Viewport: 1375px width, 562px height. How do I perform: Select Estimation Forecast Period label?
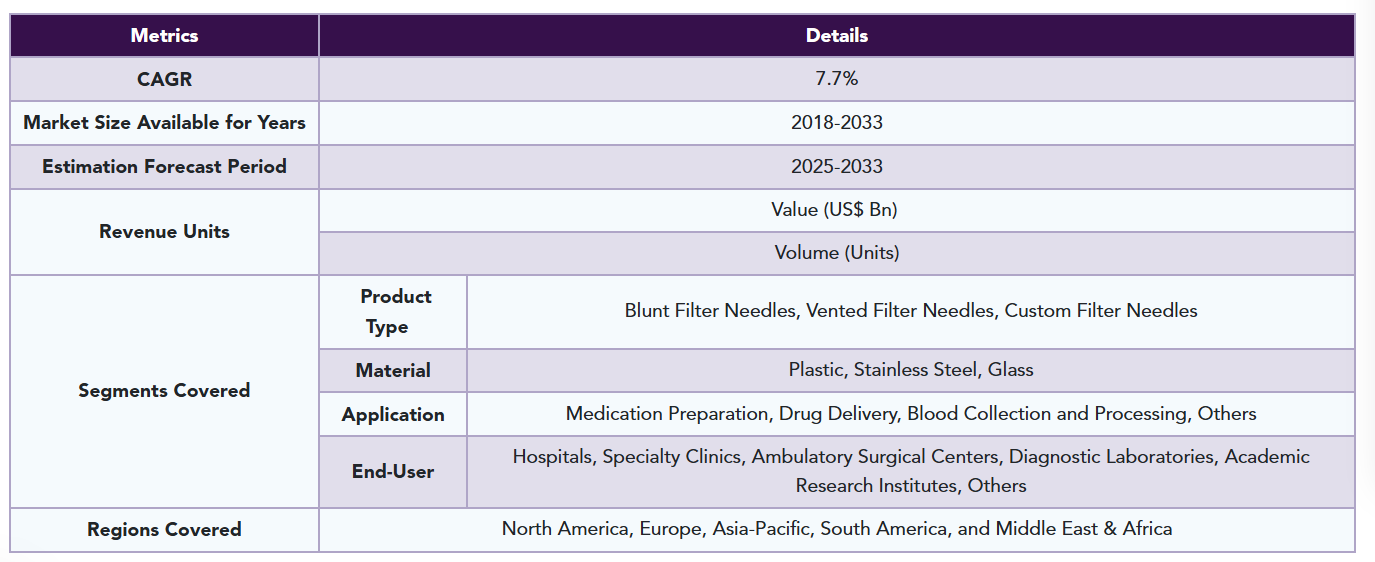(164, 167)
